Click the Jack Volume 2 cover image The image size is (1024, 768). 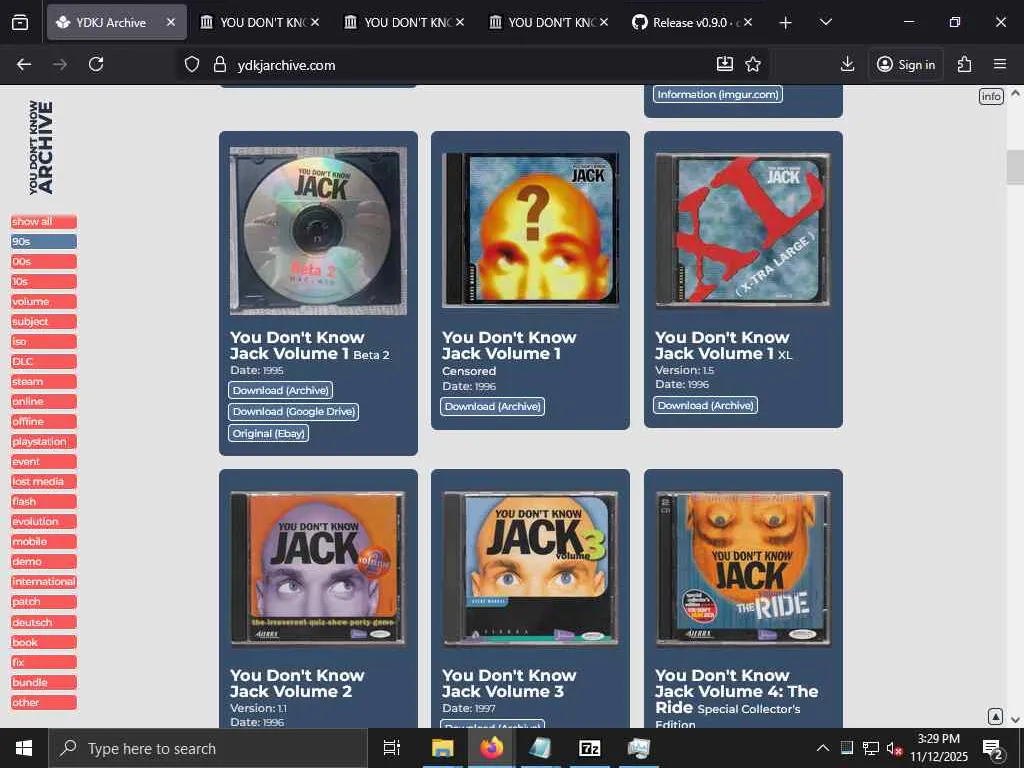click(x=318, y=569)
